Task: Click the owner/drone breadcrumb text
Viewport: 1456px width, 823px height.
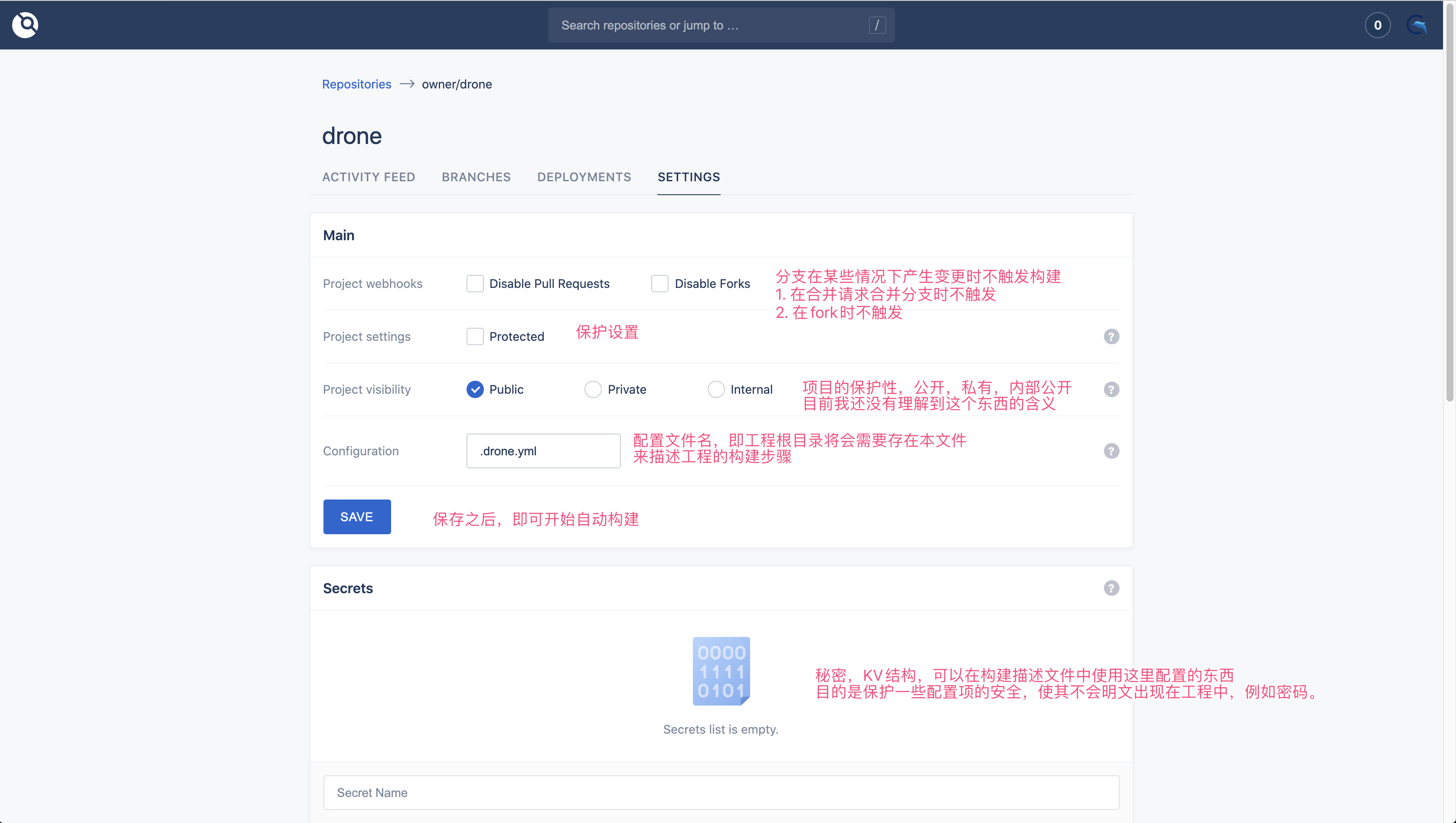Action: tap(457, 84)
